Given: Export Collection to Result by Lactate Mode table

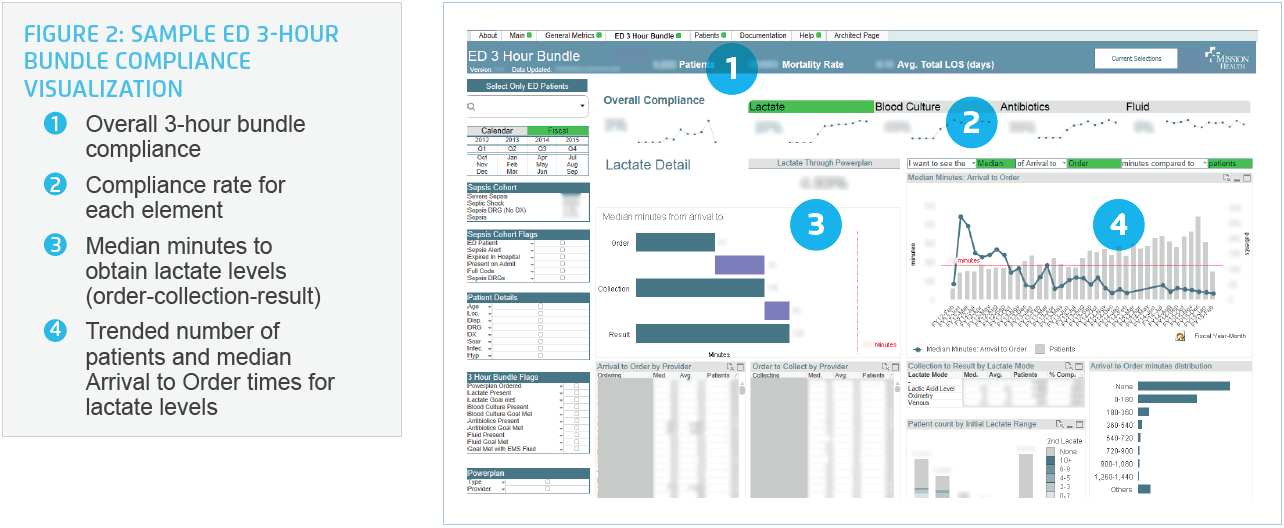Looking at the screenshot, I should [x=1070, y=367].
